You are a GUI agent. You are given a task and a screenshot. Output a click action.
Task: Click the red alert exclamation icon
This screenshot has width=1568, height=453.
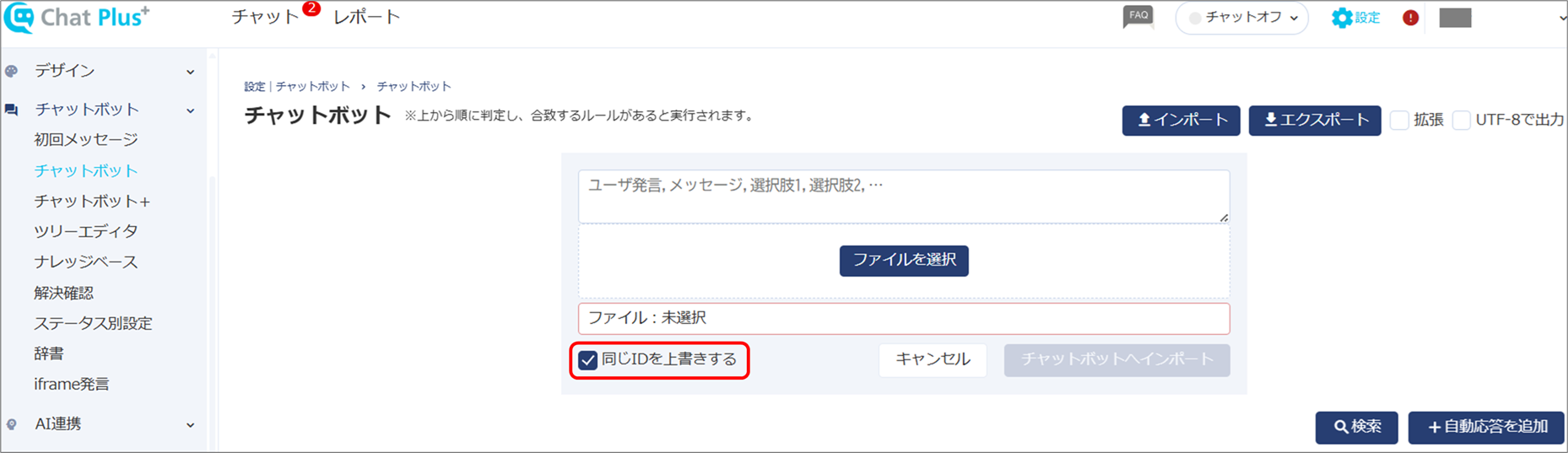coord(1410,18)
